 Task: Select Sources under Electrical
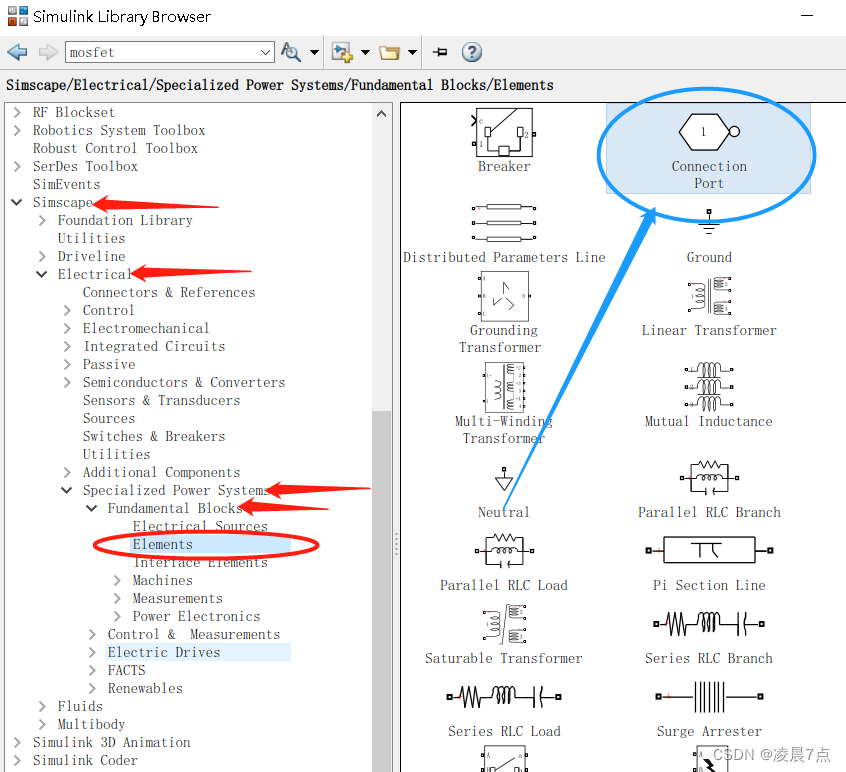(109, 418)
